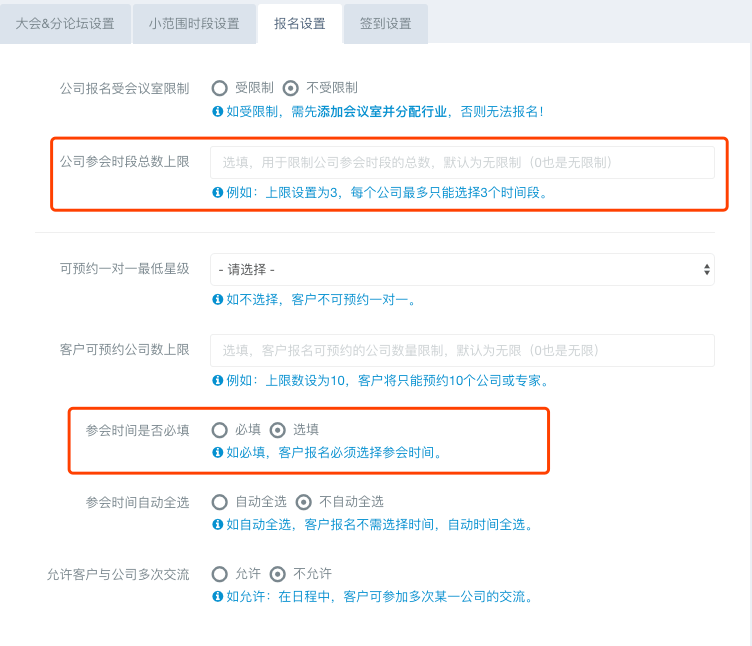Enable 自动全选 for attendance time
The width and height of the screenshot is (752, 646).
[x=220, y=502]
